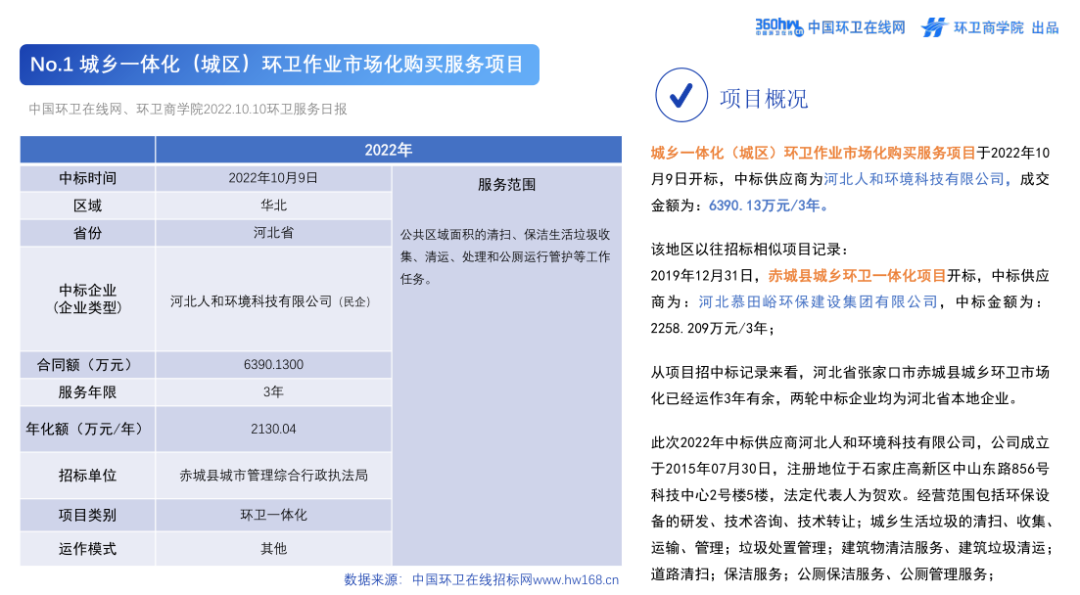Select the 3年 service term cell

273,393
